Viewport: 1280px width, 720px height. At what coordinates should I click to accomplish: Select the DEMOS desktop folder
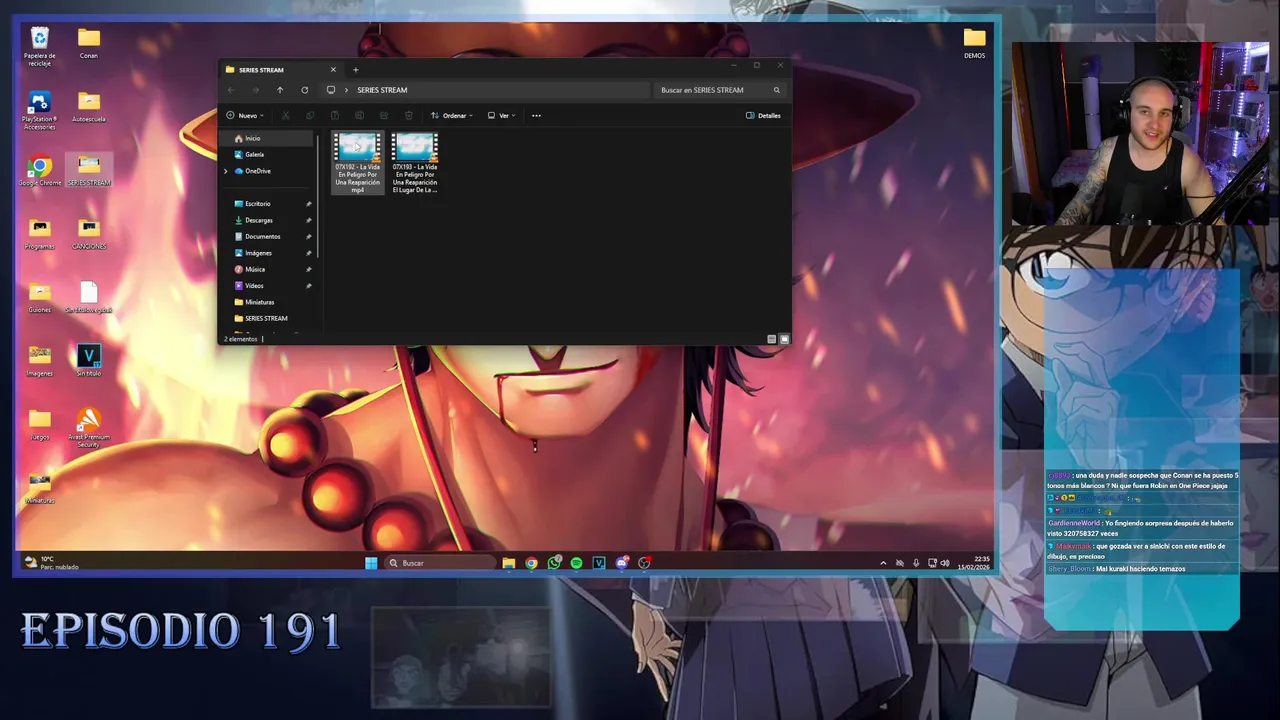click(974, 43)
